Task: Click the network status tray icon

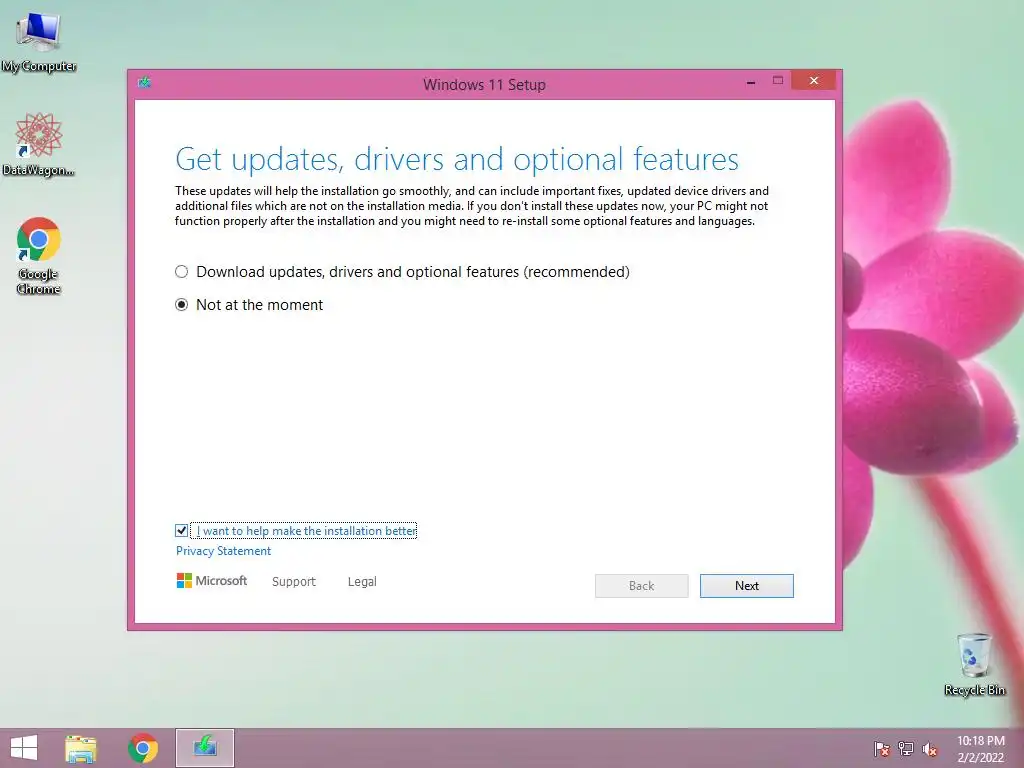Action: tap(906, 749)
